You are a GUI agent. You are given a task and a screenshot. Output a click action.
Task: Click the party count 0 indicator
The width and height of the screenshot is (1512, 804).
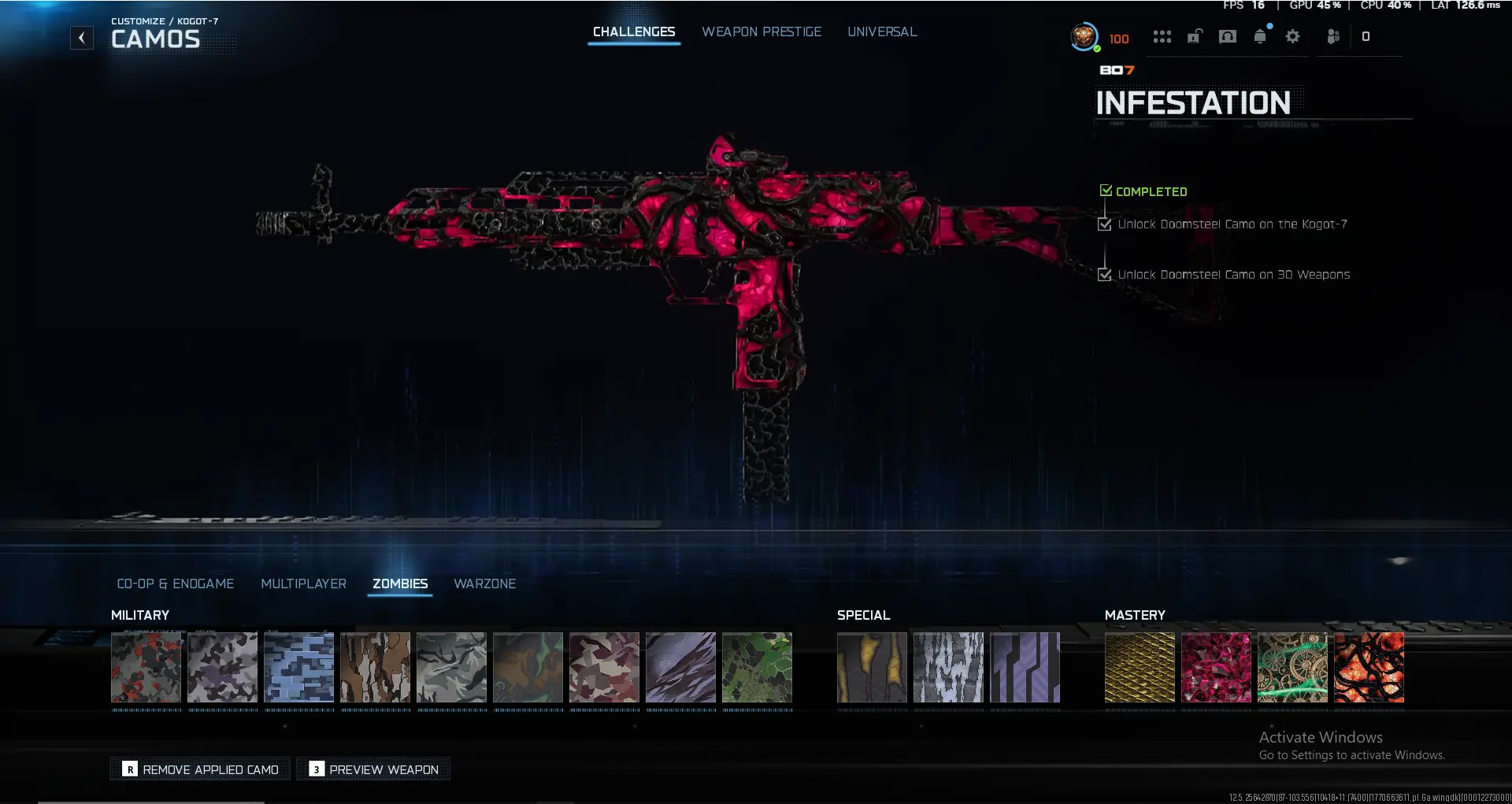1366,37
